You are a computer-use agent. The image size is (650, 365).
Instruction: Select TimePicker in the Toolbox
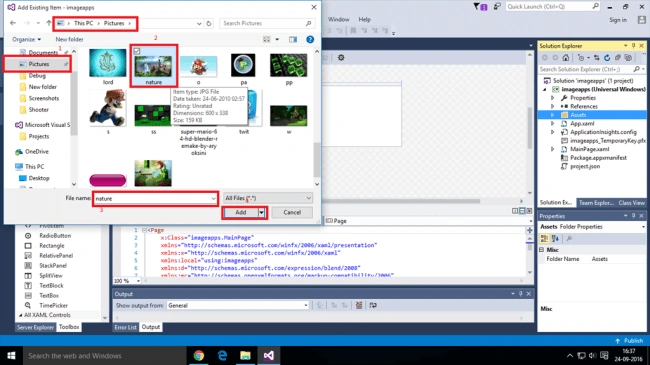click(x=53, y=305)
